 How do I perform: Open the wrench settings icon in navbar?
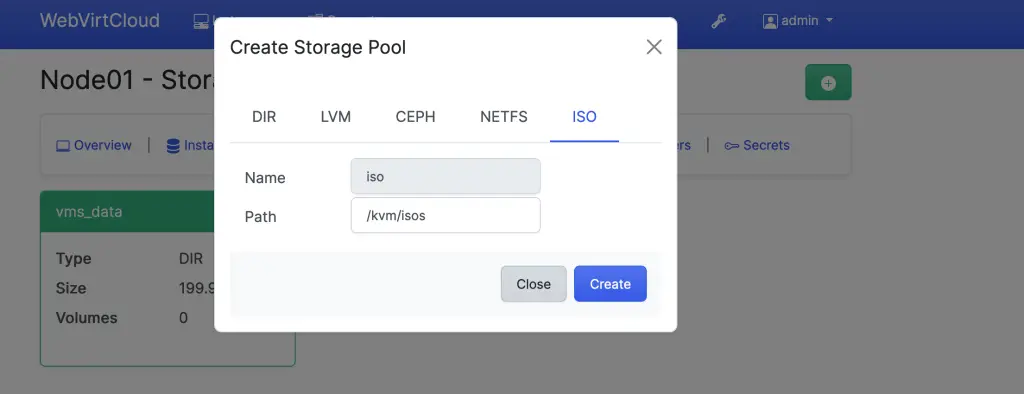[718, 21]
